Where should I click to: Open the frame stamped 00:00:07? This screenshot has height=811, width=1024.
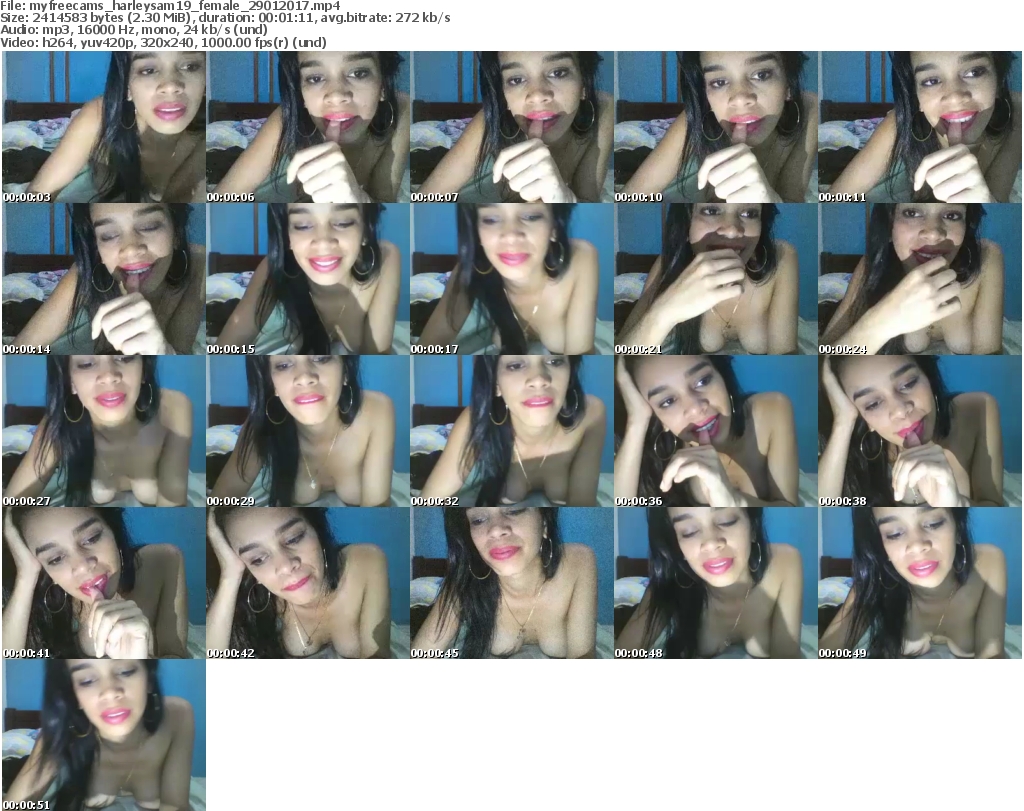pyautogui.click(x=511, y=127)
